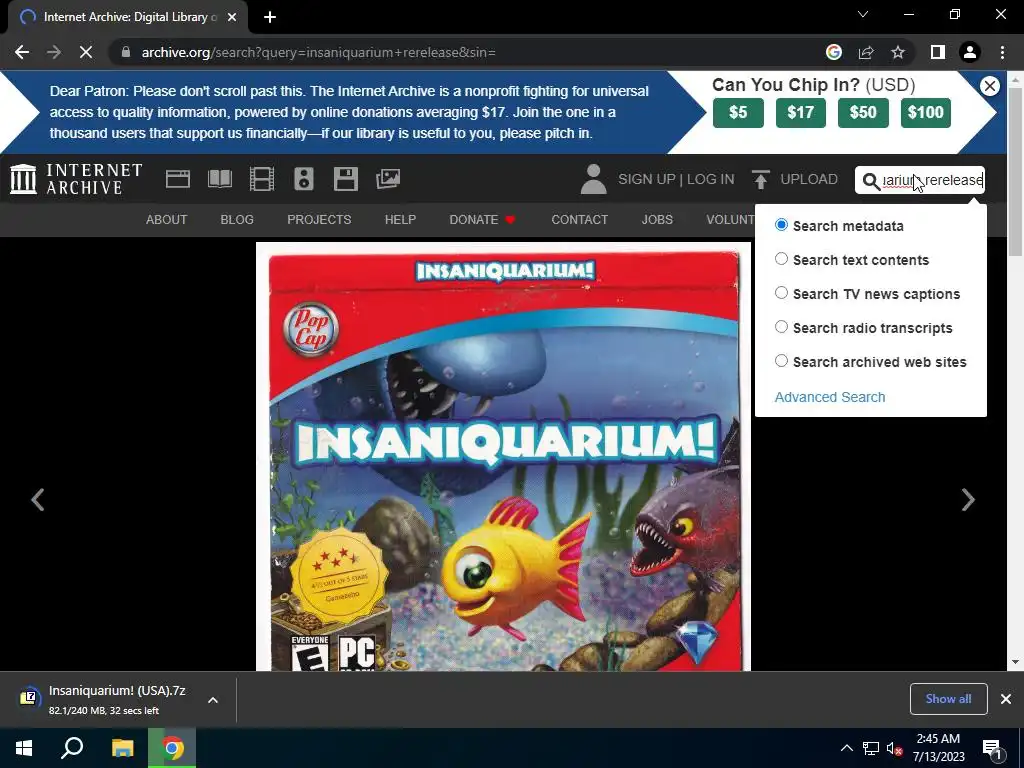Click the downloaded 7z file icon
The width and height of the screenshot is (1024, 768).
pyautogui.click(x=29, y=698)
